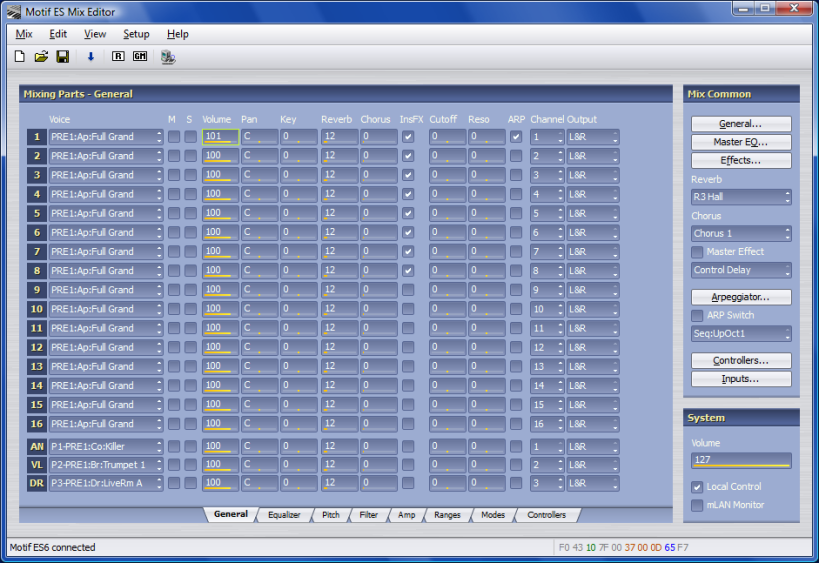Click the Open file folder icon
819x563 pixels.
[41, 57]
